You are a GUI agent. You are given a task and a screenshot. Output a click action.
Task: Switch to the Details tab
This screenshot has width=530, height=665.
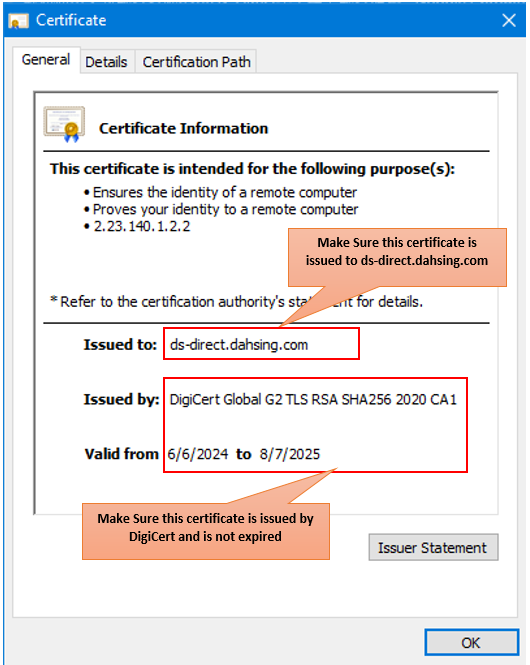[106, 62]
